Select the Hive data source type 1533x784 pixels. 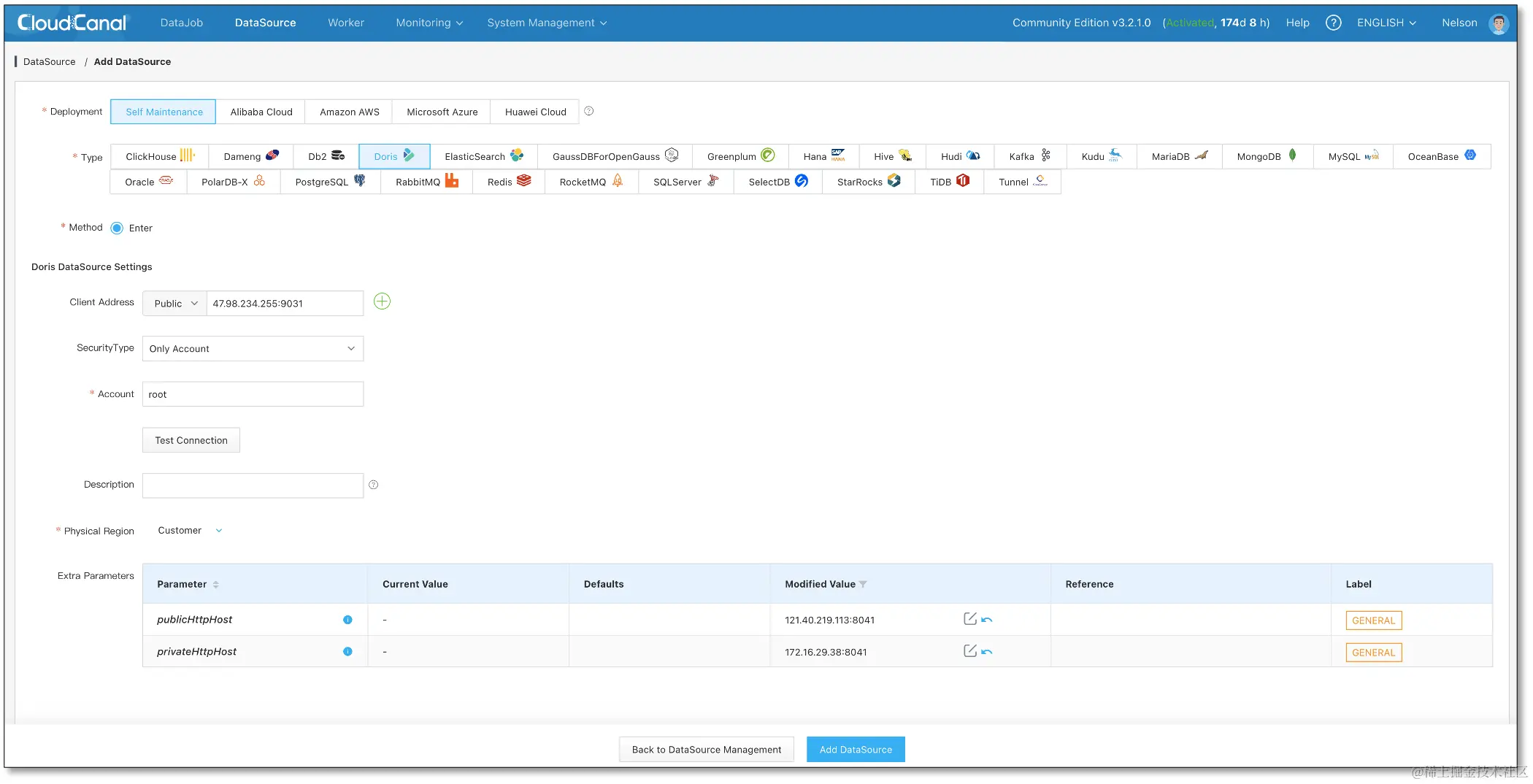tap(892, 156)
